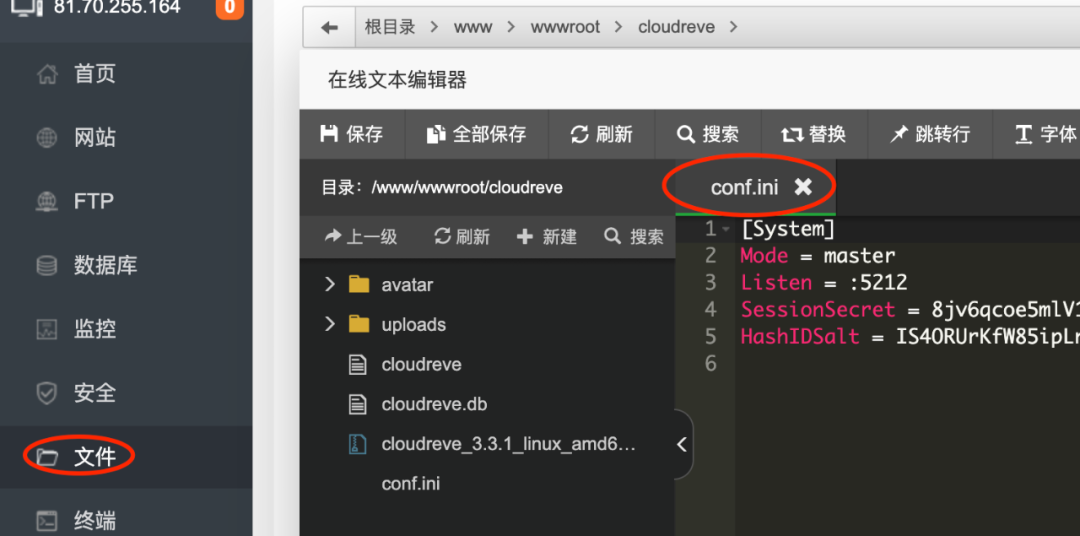Viewport: 1080px width, 536px height.
Task: Close the conf.ini tab
Action: pos(803,187)
